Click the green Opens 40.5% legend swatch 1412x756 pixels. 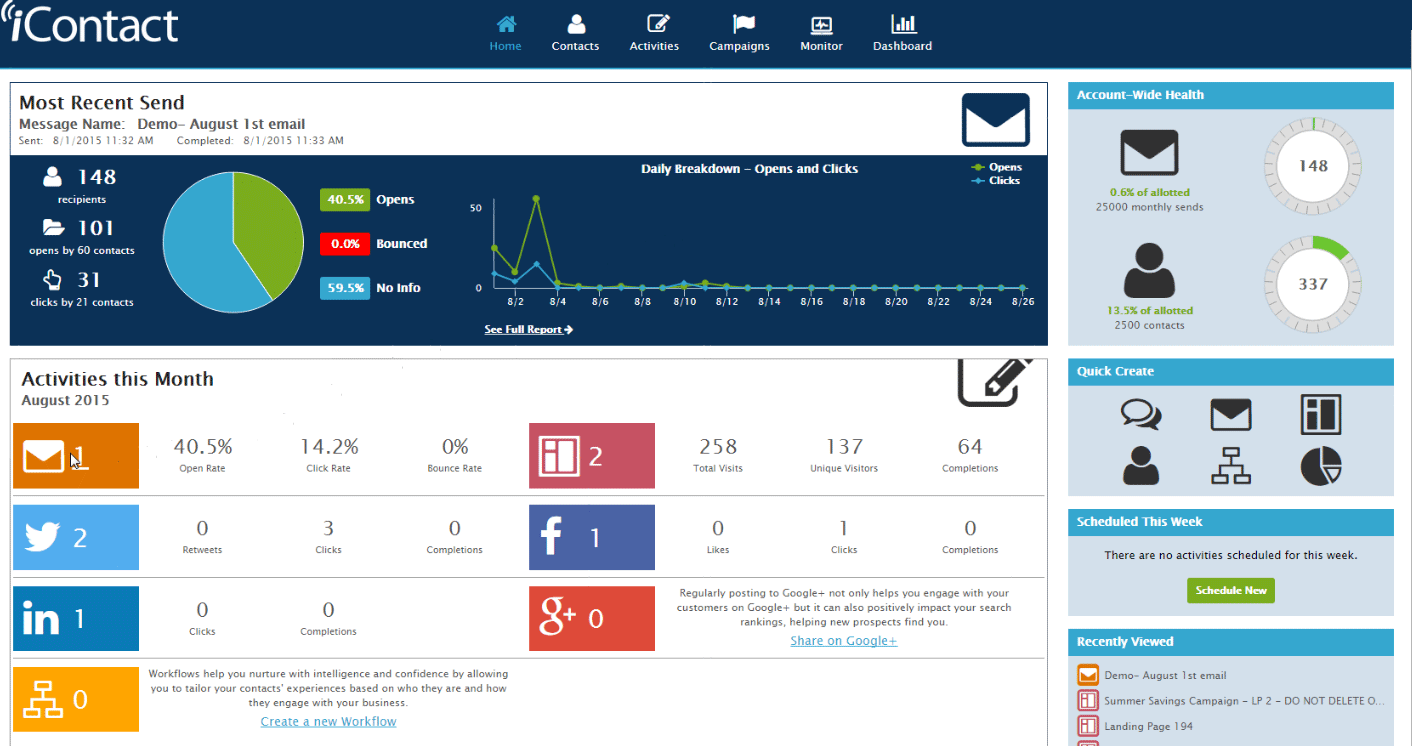pos(344,200)
